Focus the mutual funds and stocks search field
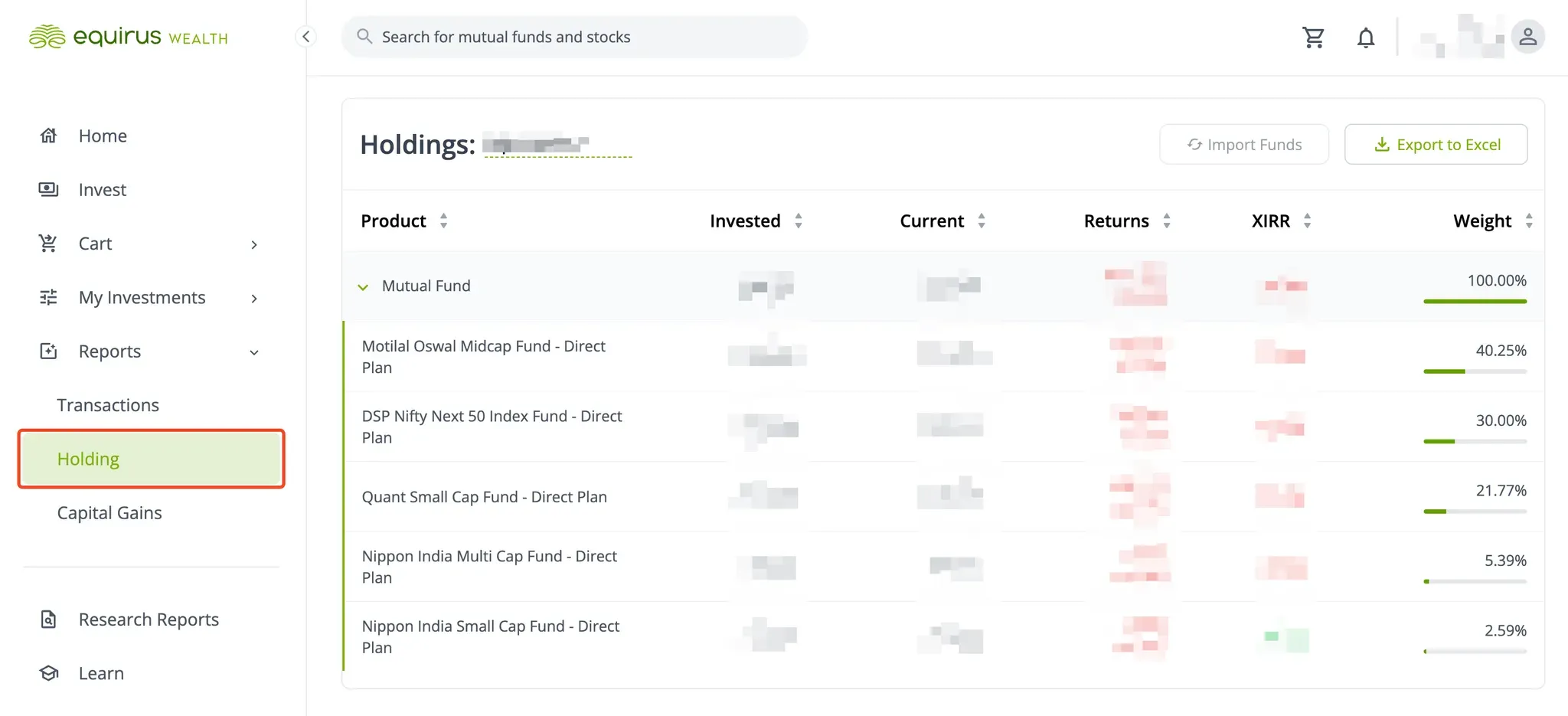The width and height of the screenshot is (1568, 716). (575, 37)
